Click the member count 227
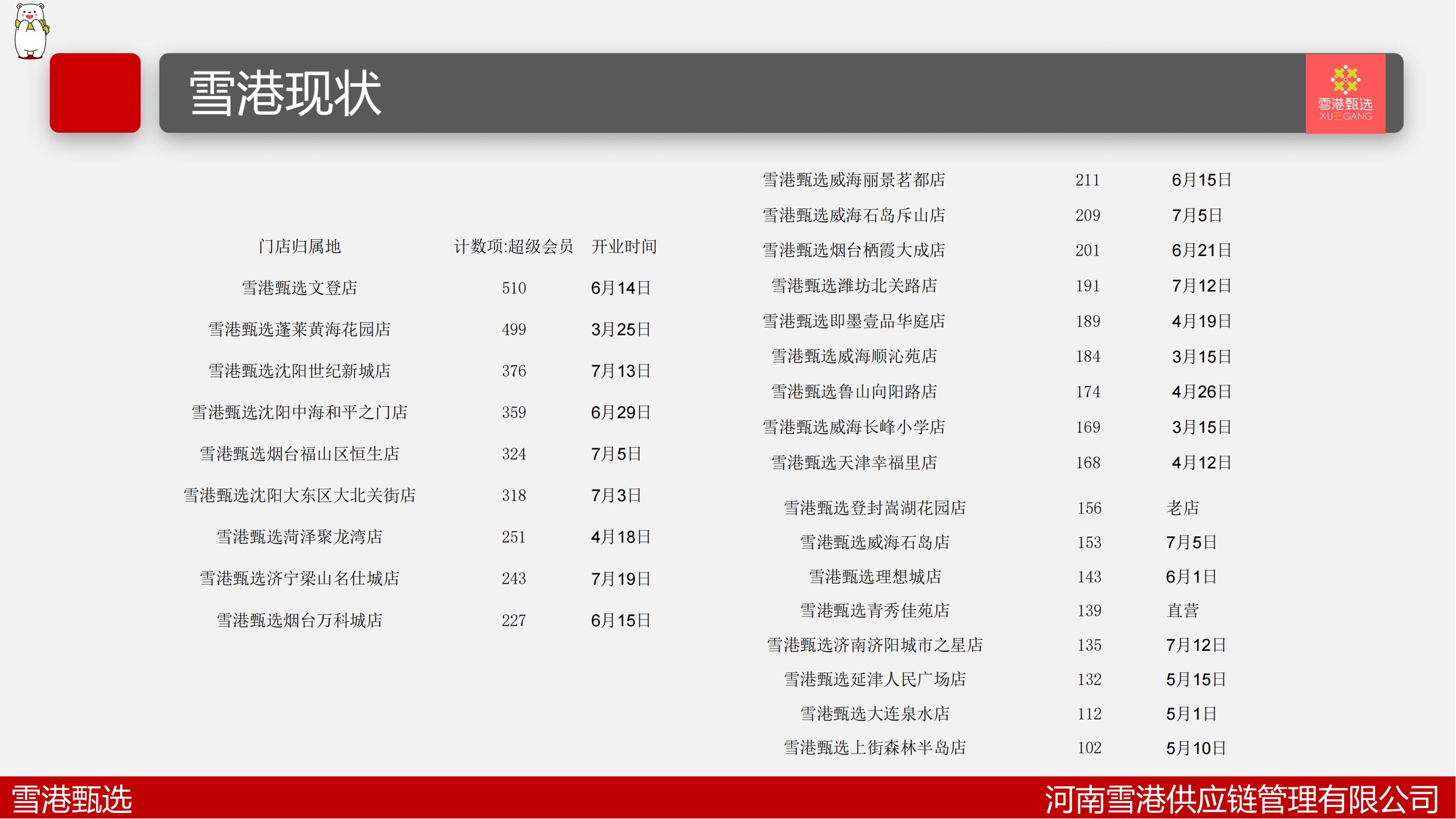1456x819 pixels. point(514,620)
